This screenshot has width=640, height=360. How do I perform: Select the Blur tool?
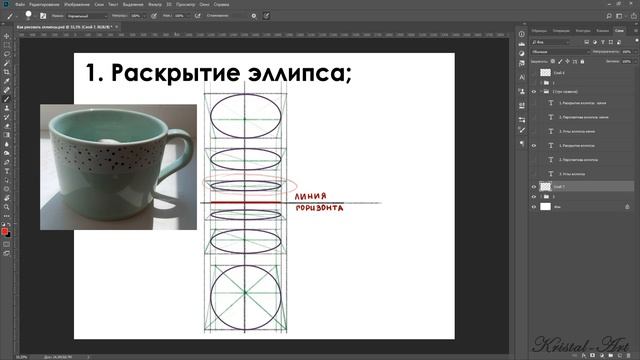(7, 144)
